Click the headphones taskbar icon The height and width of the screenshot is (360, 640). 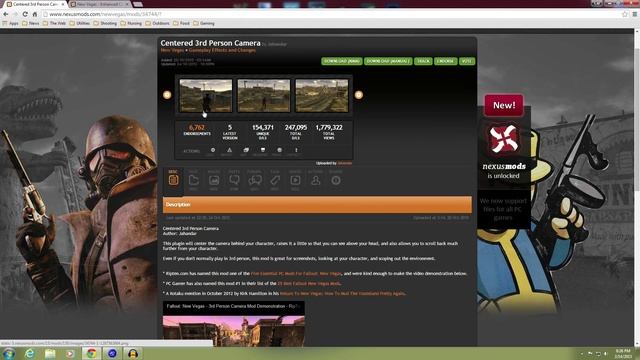(133, 353)
